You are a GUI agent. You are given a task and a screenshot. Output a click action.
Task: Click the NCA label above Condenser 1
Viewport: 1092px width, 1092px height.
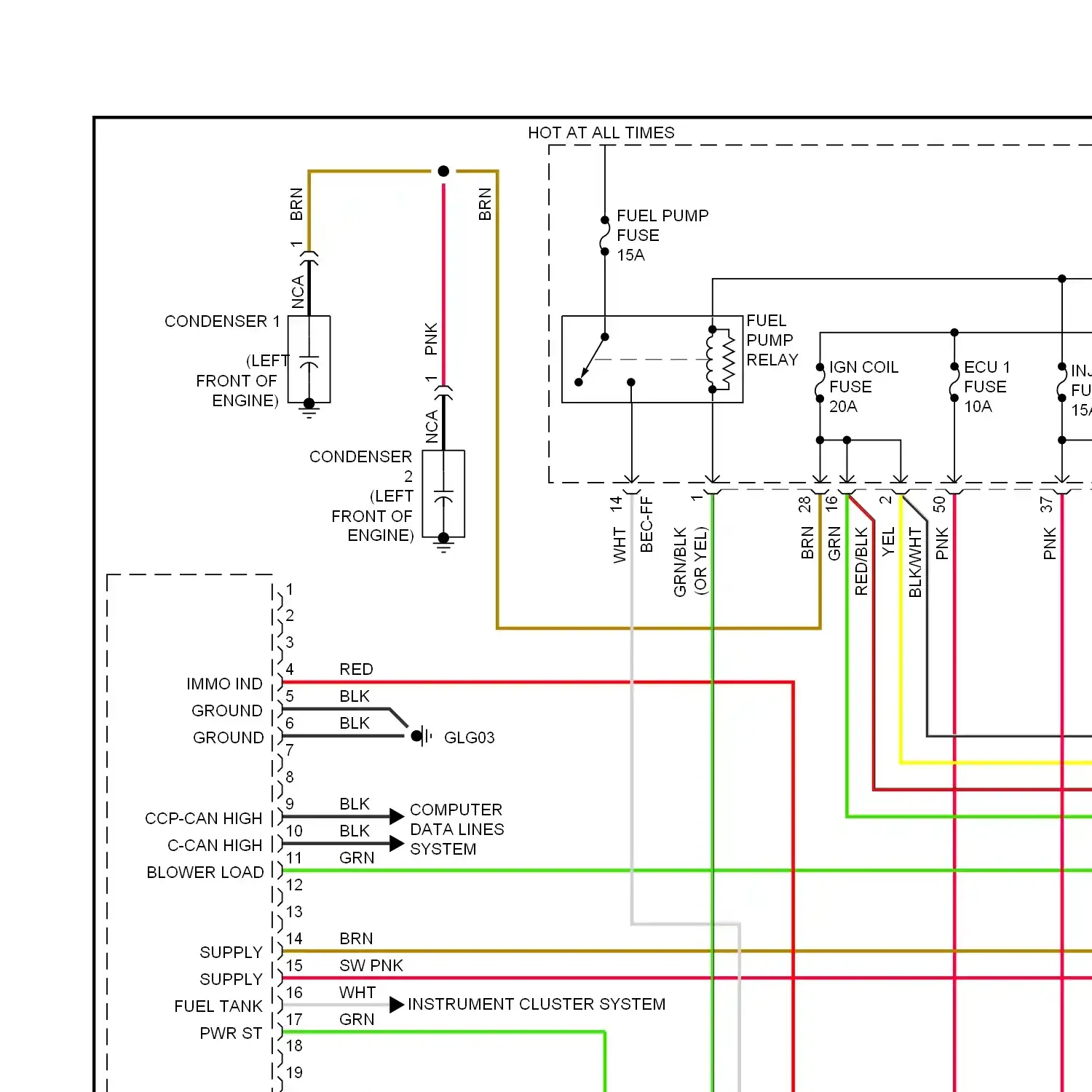[298, 292]
